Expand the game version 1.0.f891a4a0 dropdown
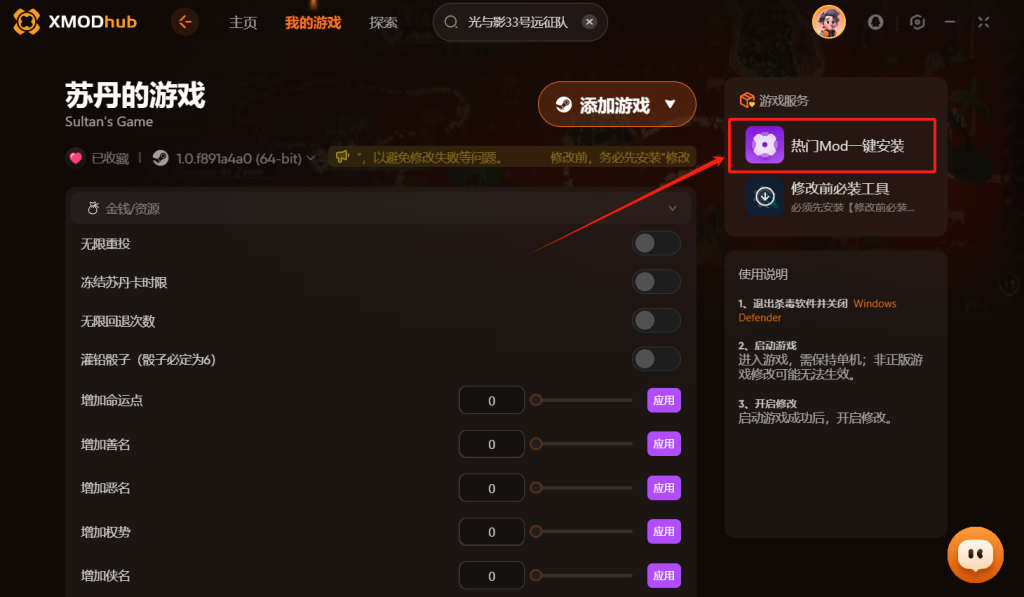Screen dimensions: 1024x597 pyautogui.click(x=311, y=159)
